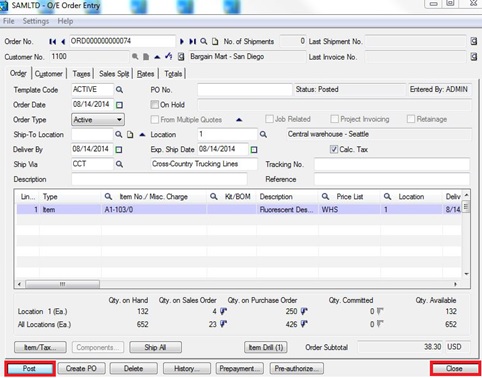
Task: Click the Prepayment button
Action: pyautogui.click(x=240, y=369)
